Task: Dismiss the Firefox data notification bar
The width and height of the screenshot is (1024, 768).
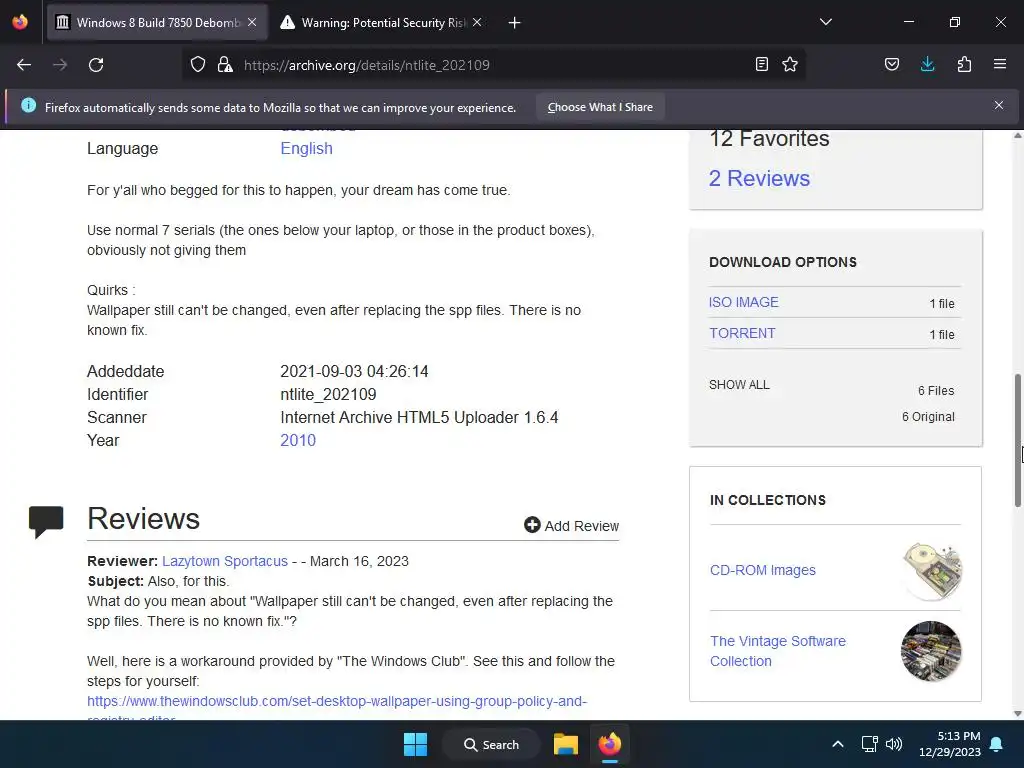Action: click(x=999, y=105)
